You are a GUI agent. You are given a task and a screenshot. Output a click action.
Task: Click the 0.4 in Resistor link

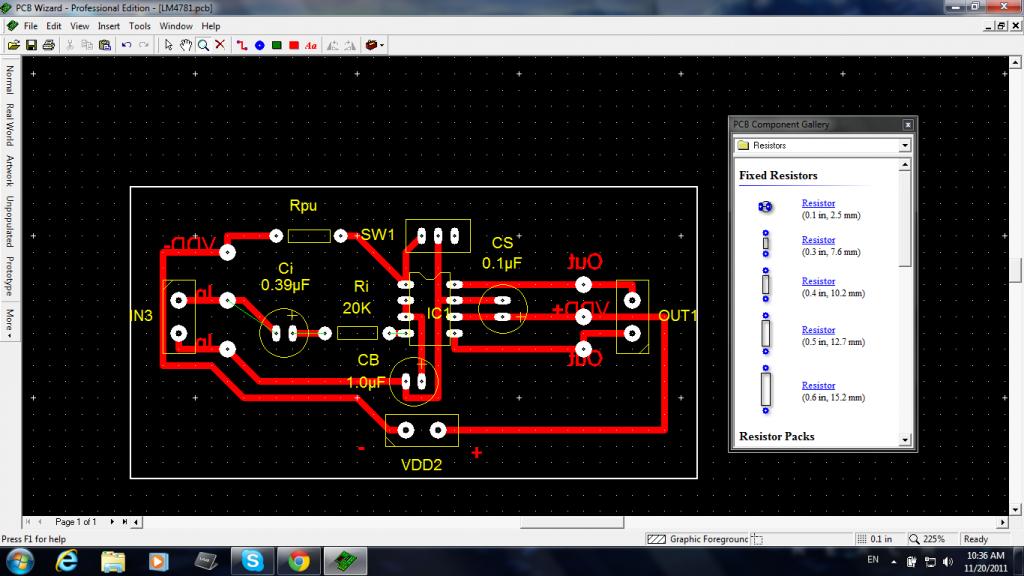pyautogui.click(x=818, y=281)
